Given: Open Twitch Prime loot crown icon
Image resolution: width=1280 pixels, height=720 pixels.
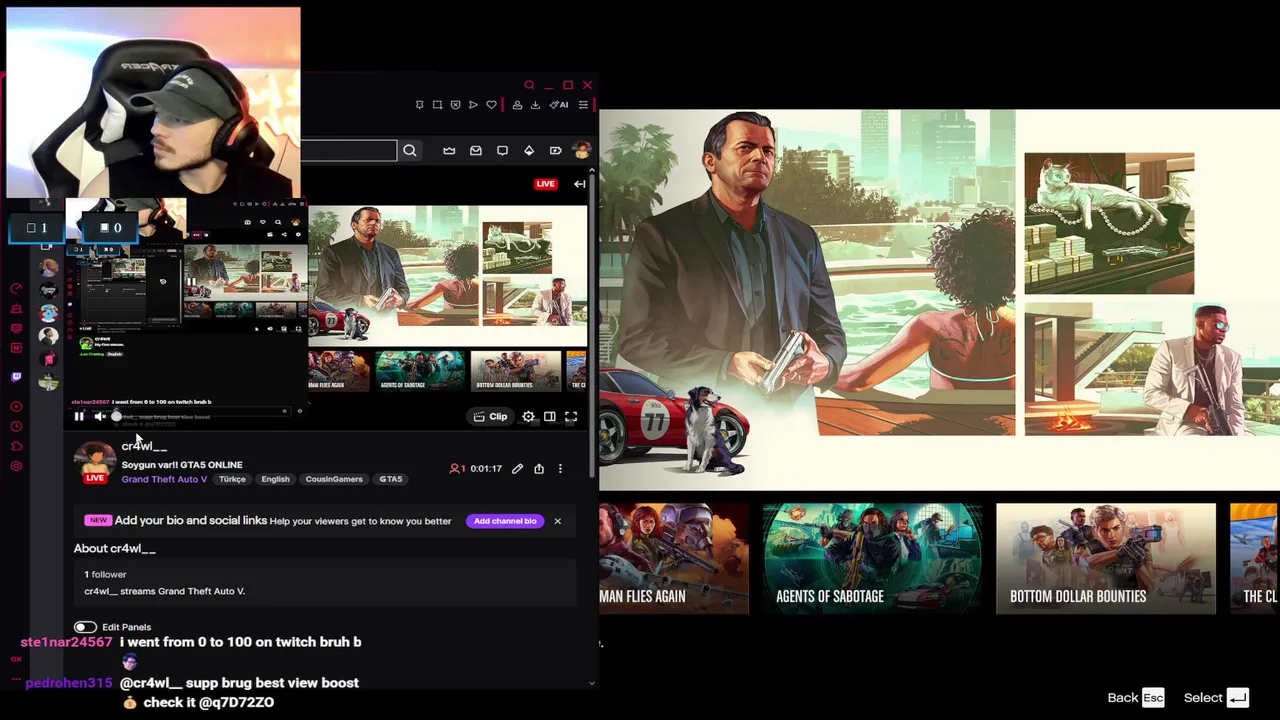Looking at the screenshot, I should tap(449, 150).
